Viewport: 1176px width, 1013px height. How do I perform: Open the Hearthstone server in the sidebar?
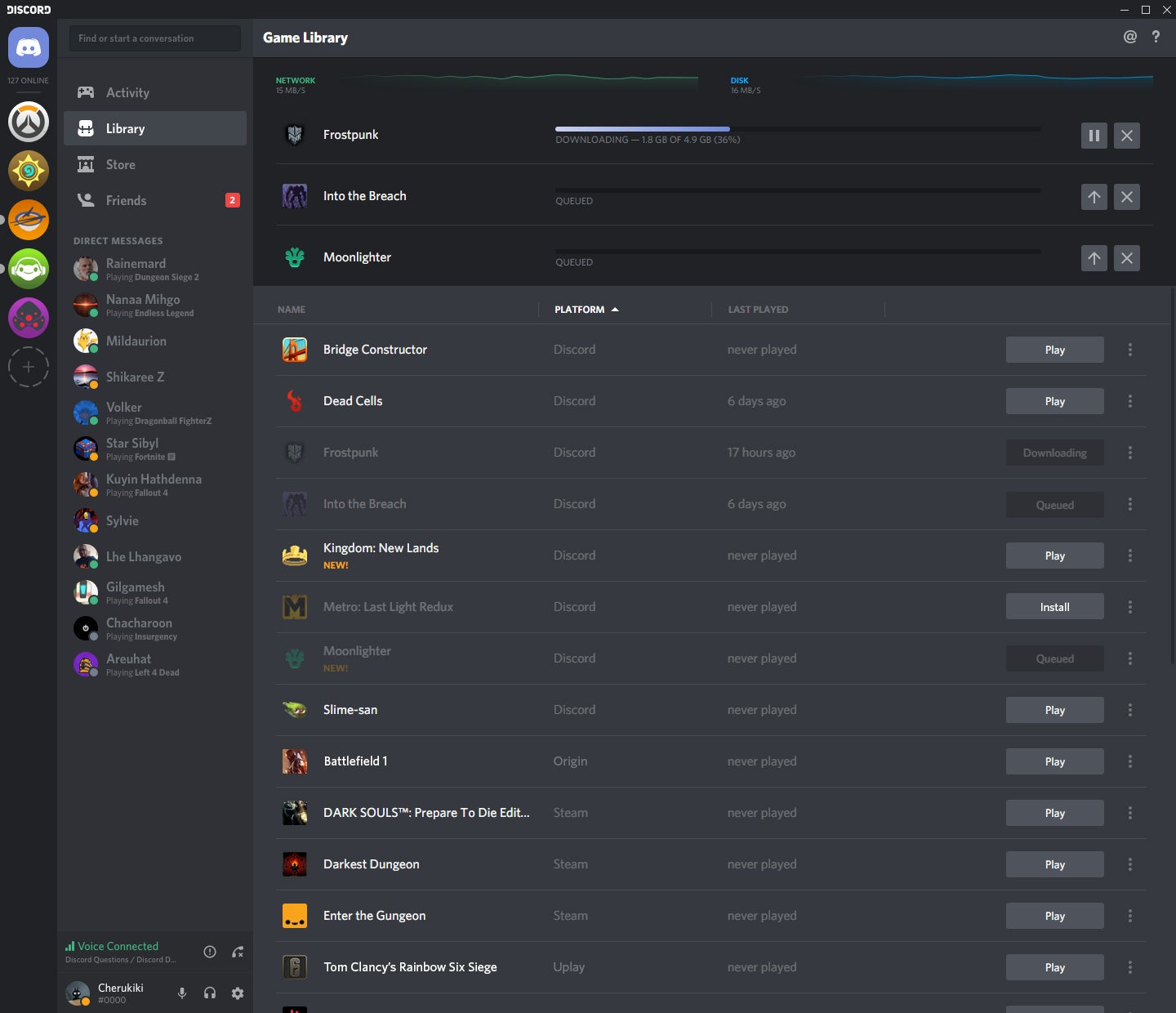(x=29, y=171)
